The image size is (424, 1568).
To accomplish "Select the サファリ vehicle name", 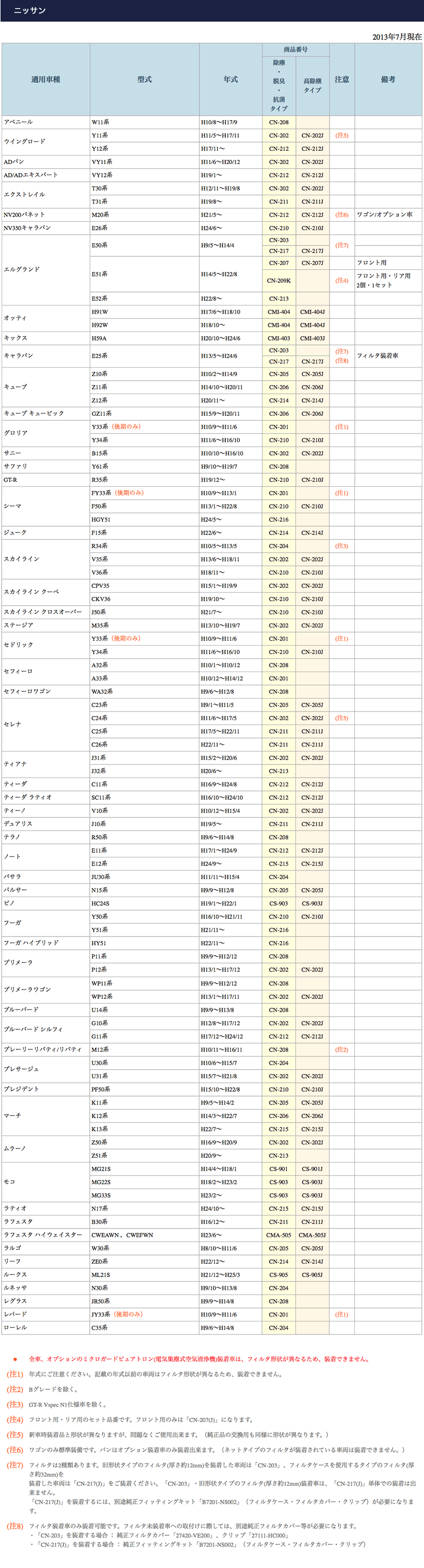I will 15,467.
